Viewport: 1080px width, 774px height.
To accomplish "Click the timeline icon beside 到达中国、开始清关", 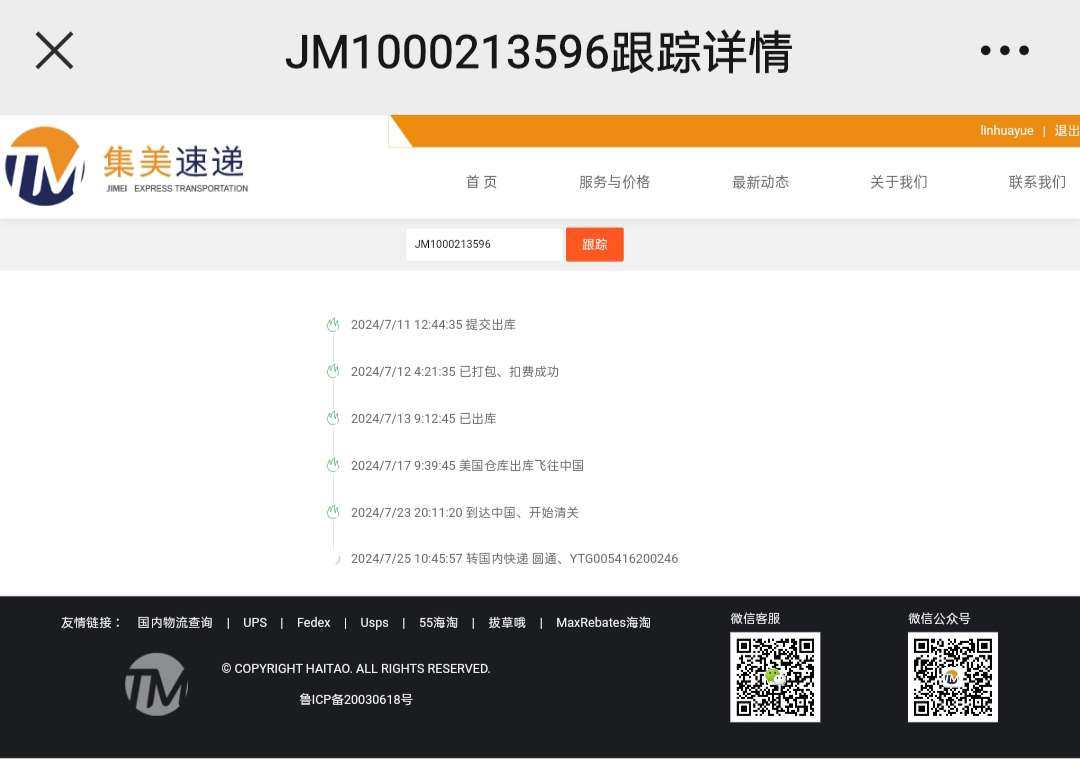I will click(x=332, y=512).
